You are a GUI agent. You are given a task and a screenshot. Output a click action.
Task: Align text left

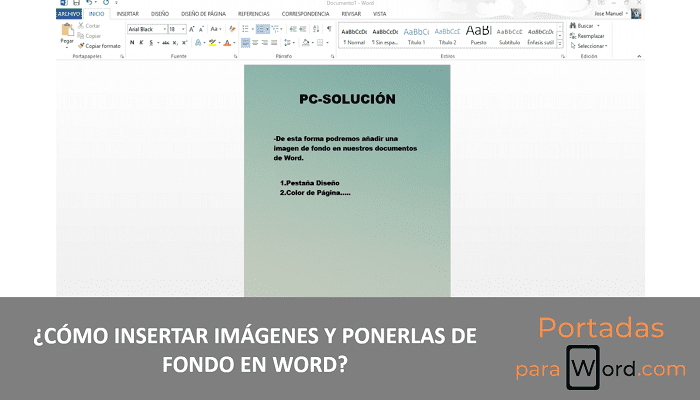[246, 43]
